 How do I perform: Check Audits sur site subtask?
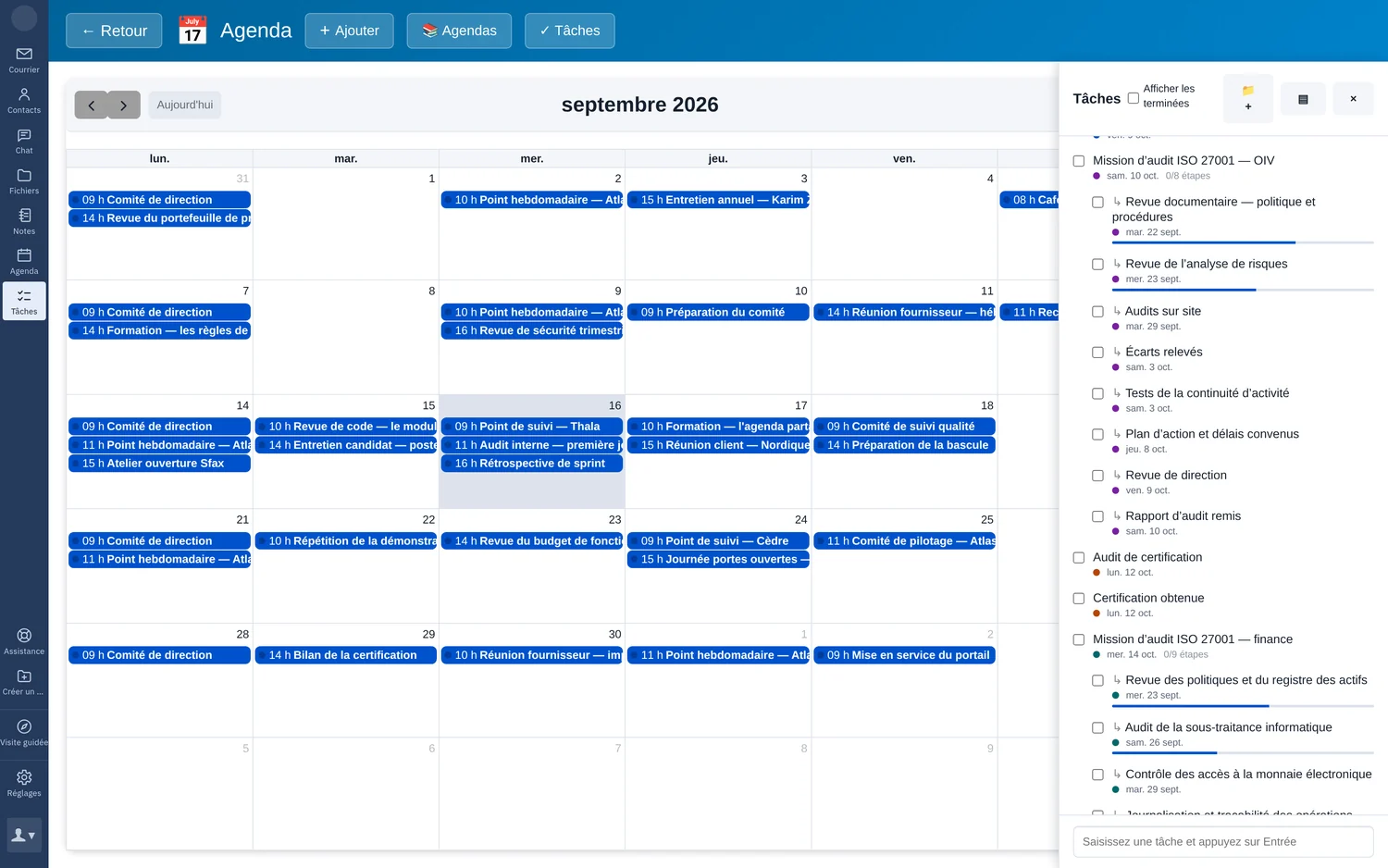tap(1097, 312)
